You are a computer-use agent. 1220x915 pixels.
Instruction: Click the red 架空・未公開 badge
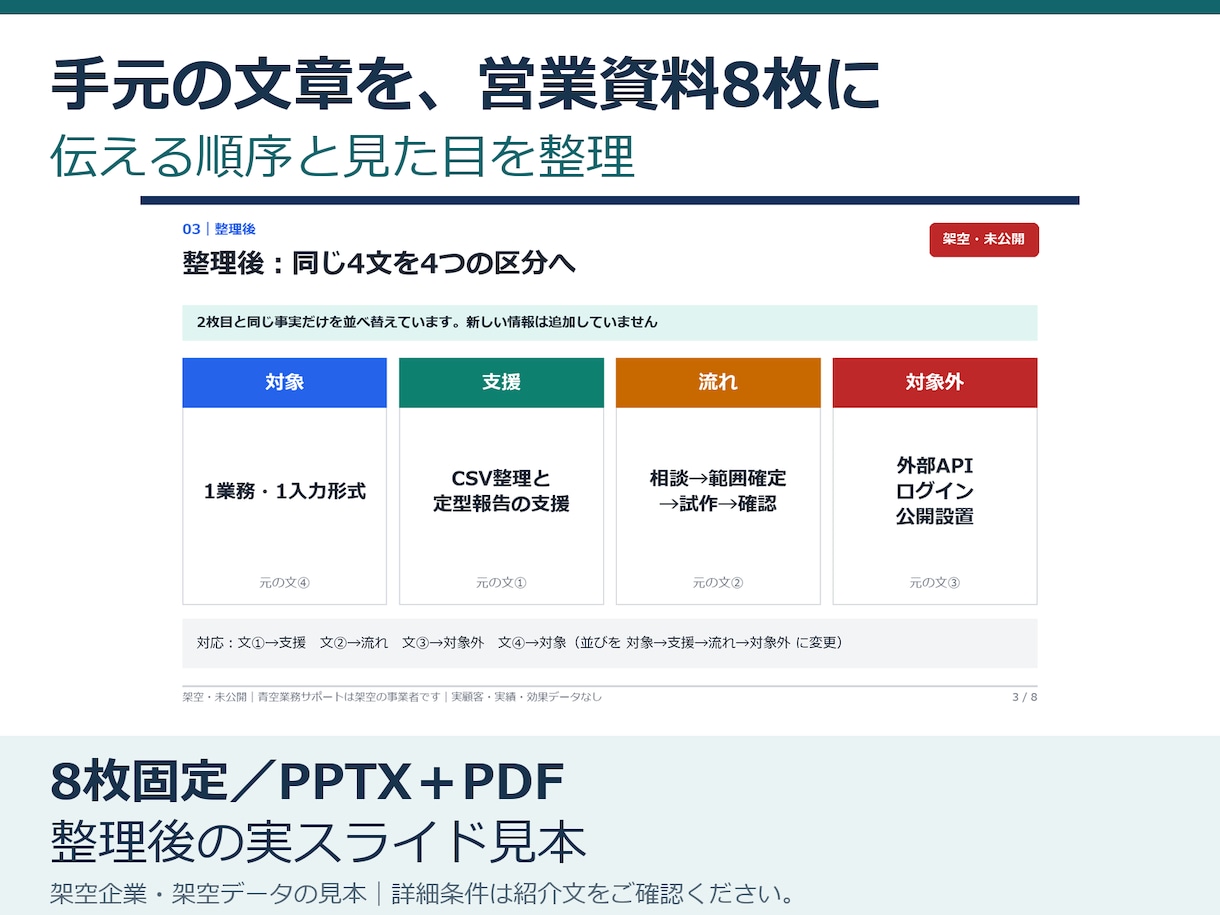pos(984,240)
